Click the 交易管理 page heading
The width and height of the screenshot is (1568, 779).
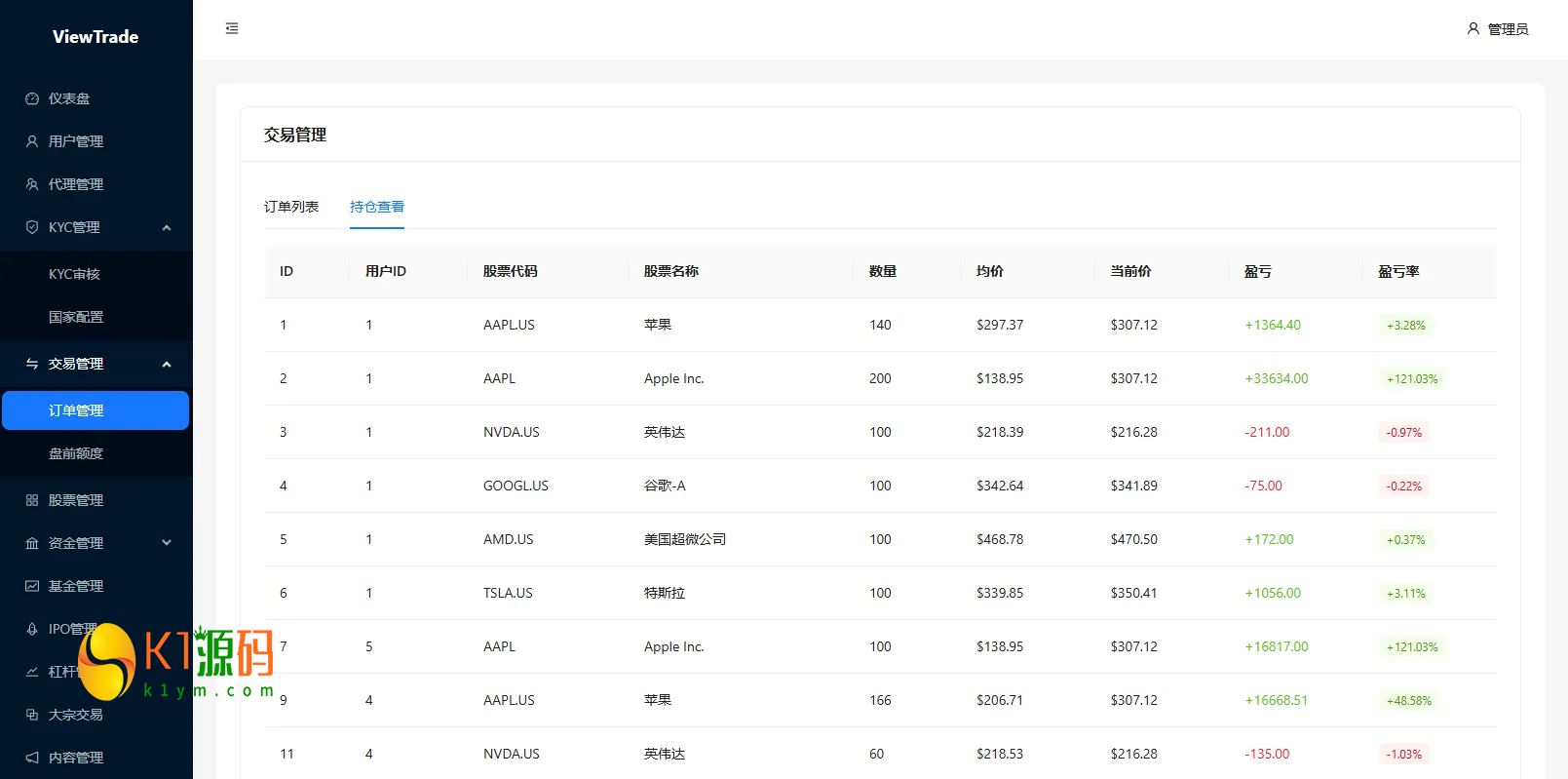coord(295,135)
